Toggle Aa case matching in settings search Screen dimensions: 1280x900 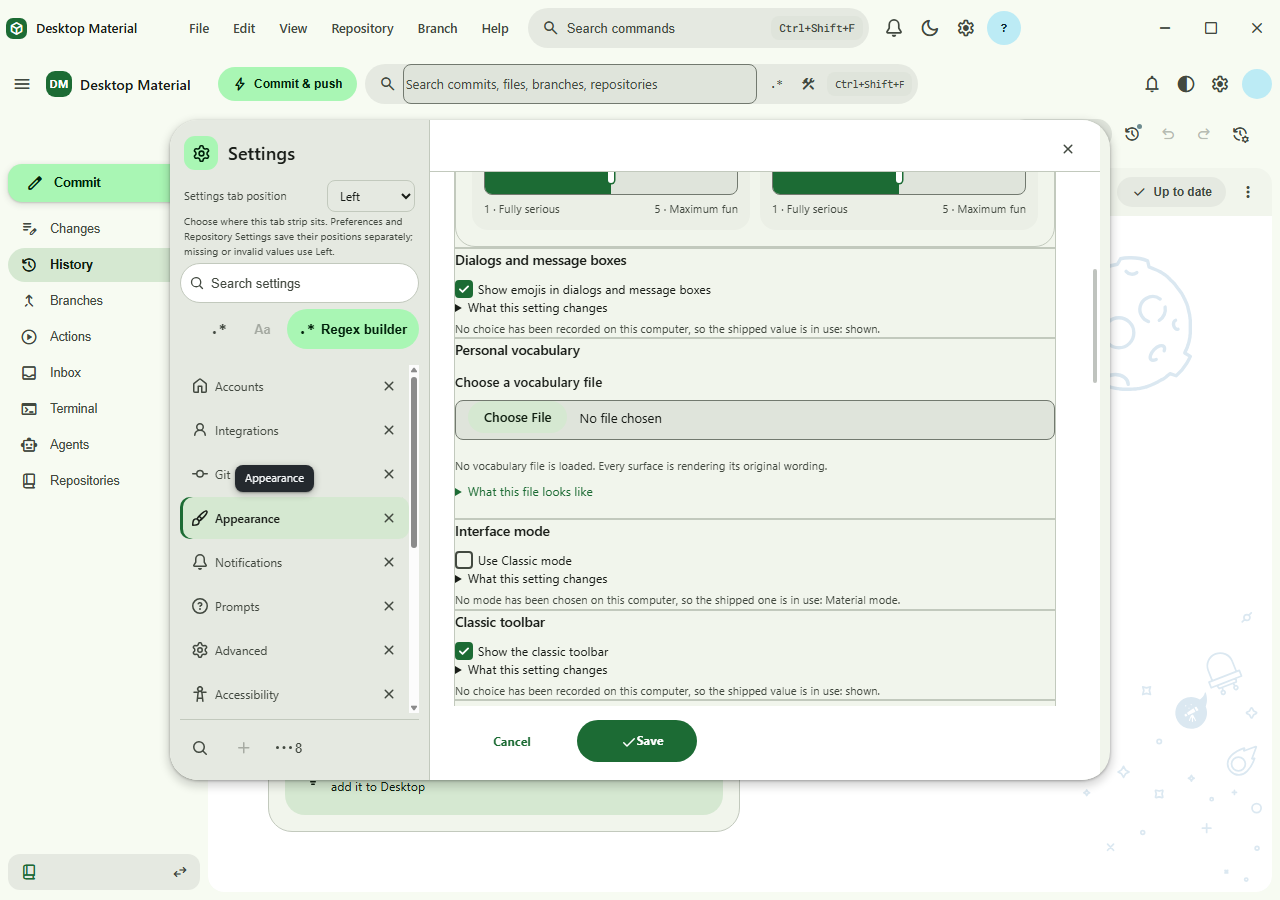pos(262,329)
